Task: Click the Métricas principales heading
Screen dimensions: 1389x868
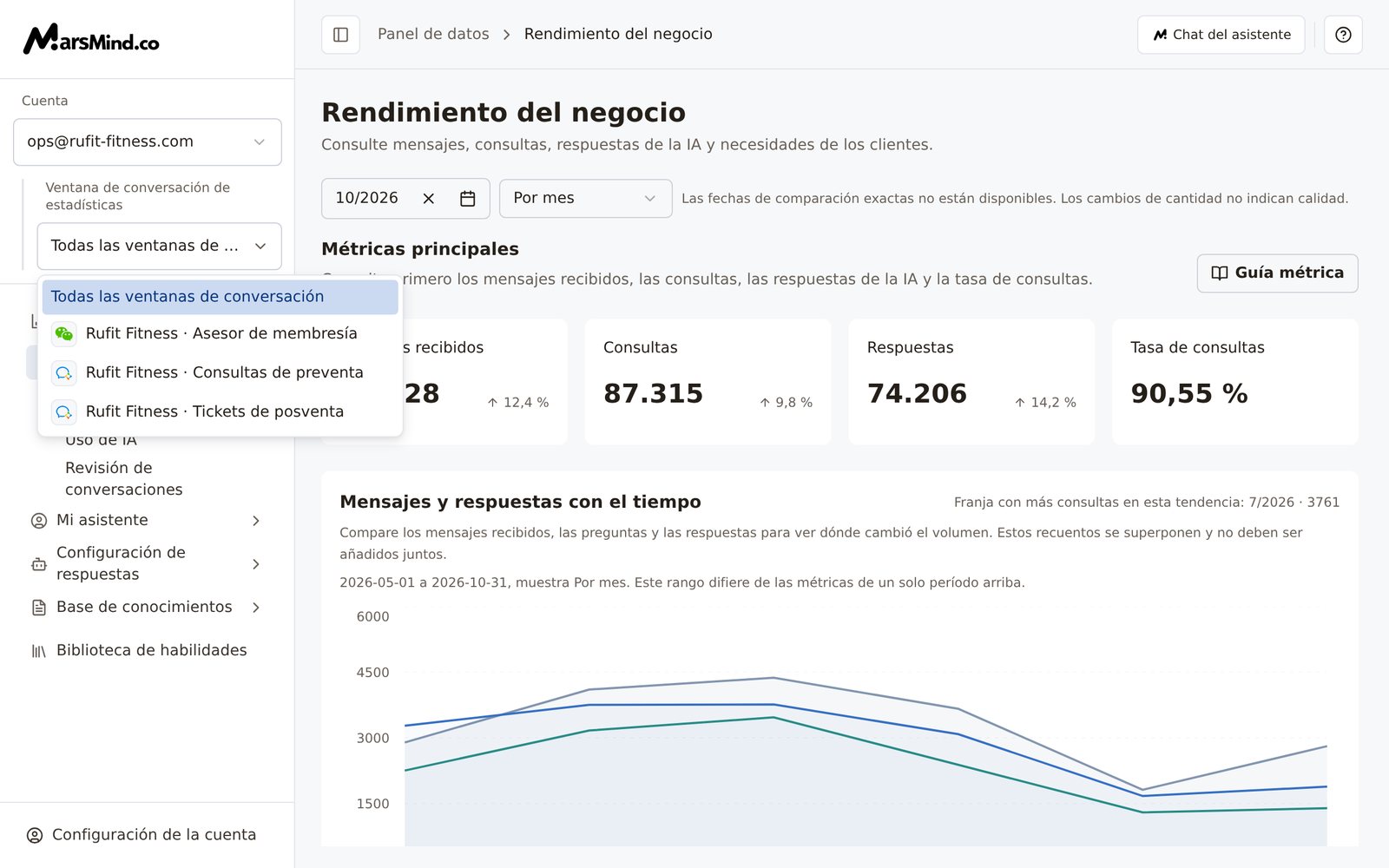Action: coord(420,250)
